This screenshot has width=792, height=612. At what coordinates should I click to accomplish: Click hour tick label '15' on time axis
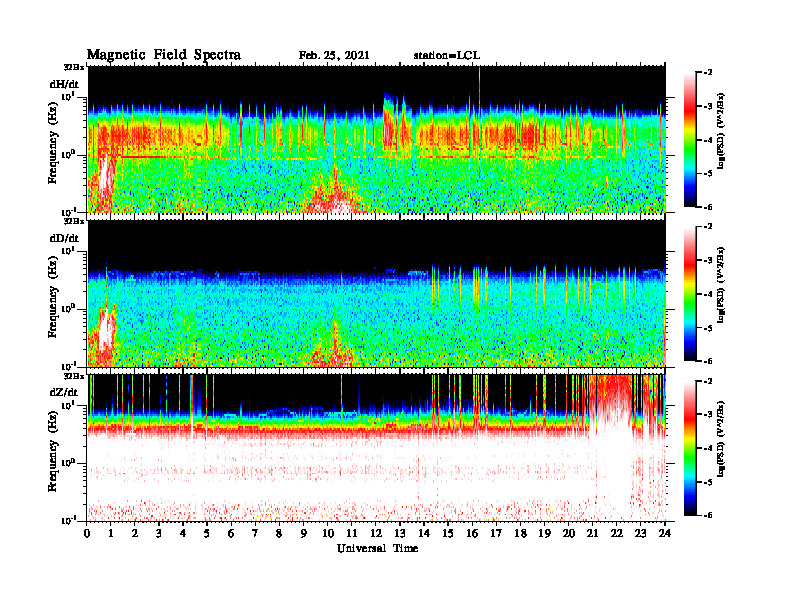448,533
